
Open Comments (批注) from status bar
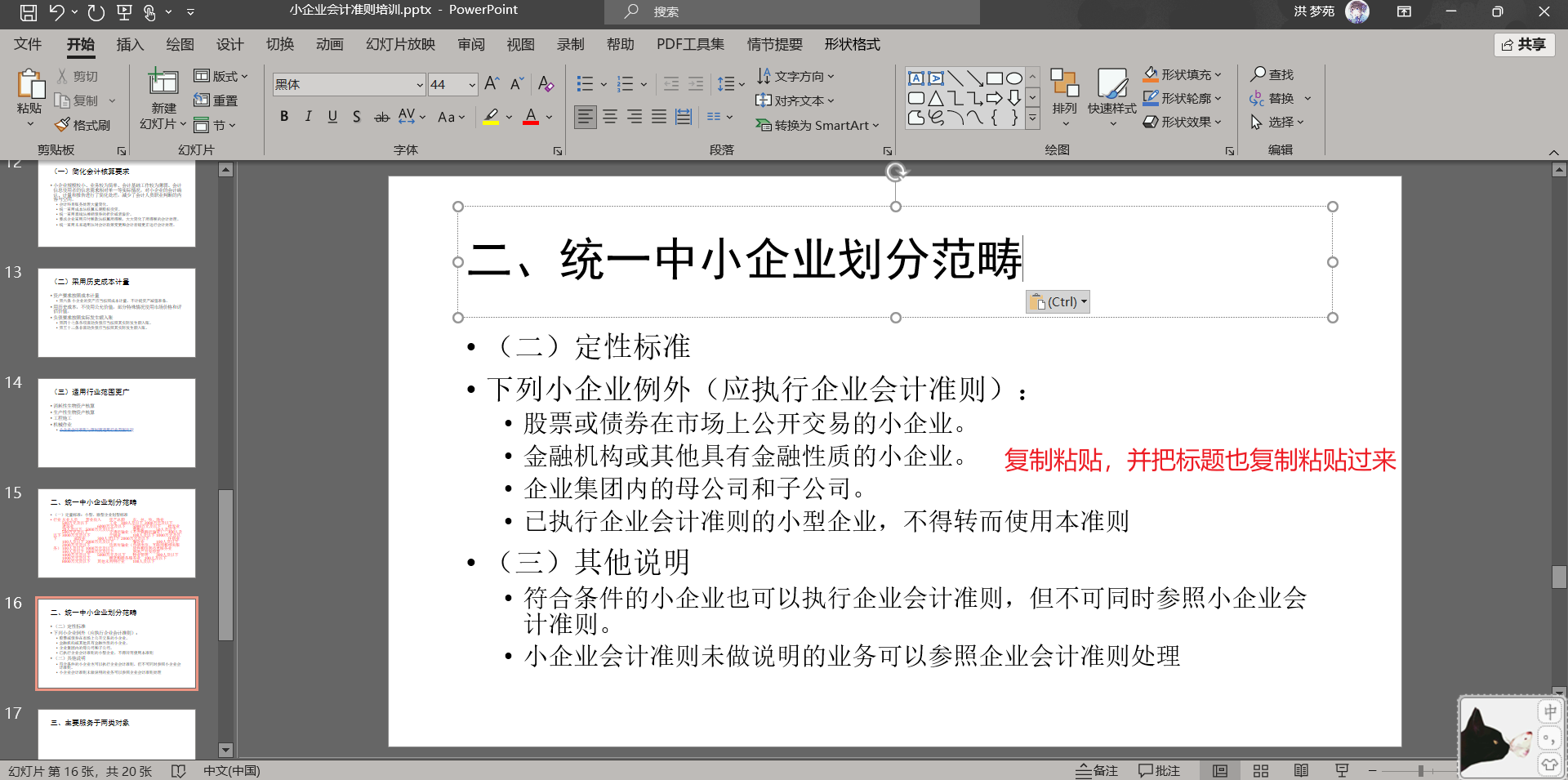(1159, 770)
